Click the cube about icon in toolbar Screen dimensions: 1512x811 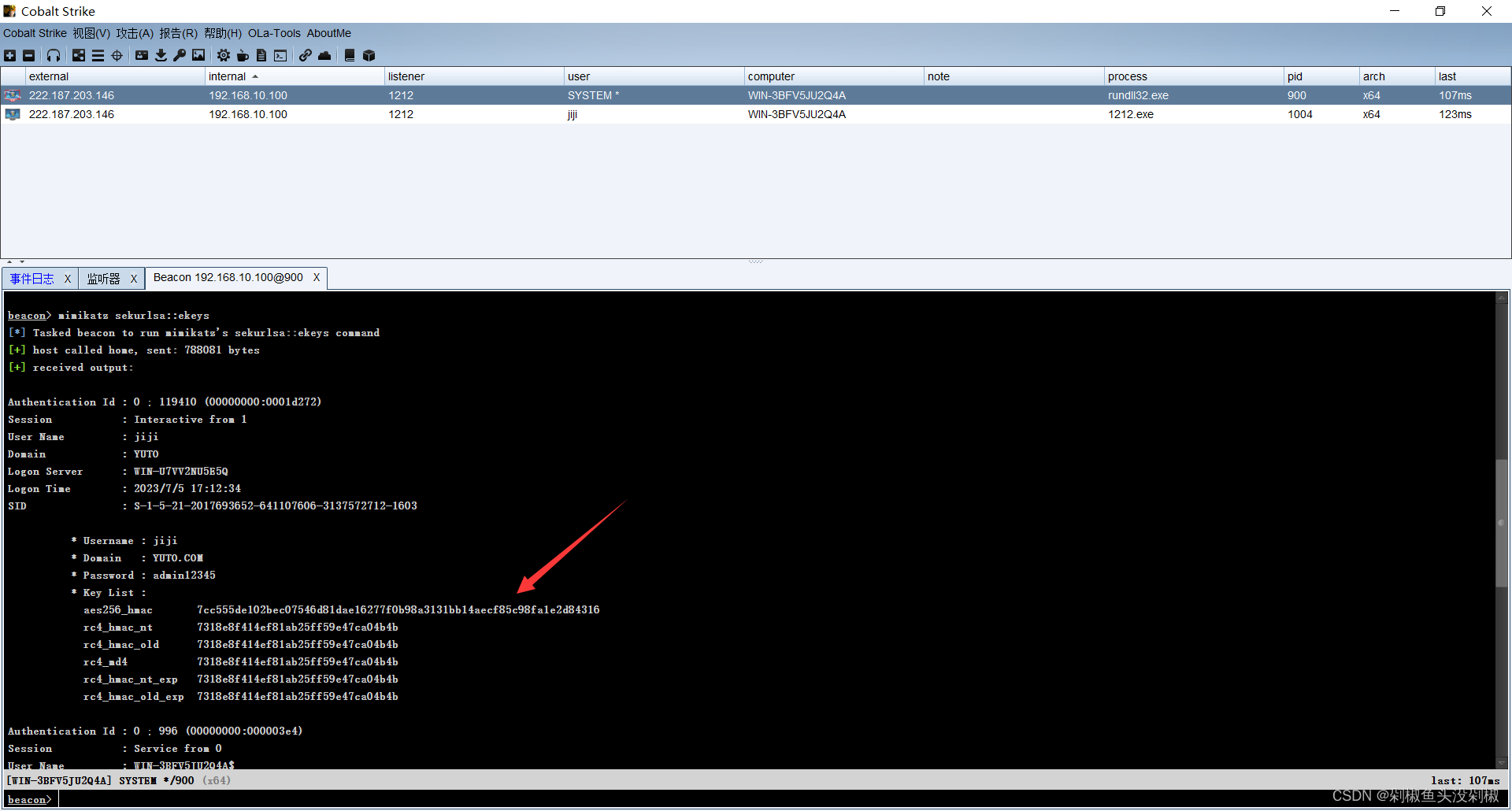click(369, 55)
